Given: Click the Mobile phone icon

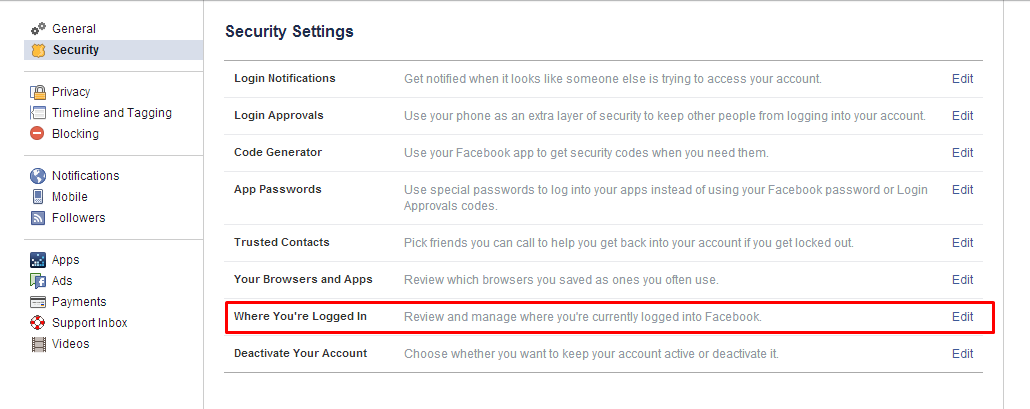Looking at the screenshot, I should coord(38,197).
